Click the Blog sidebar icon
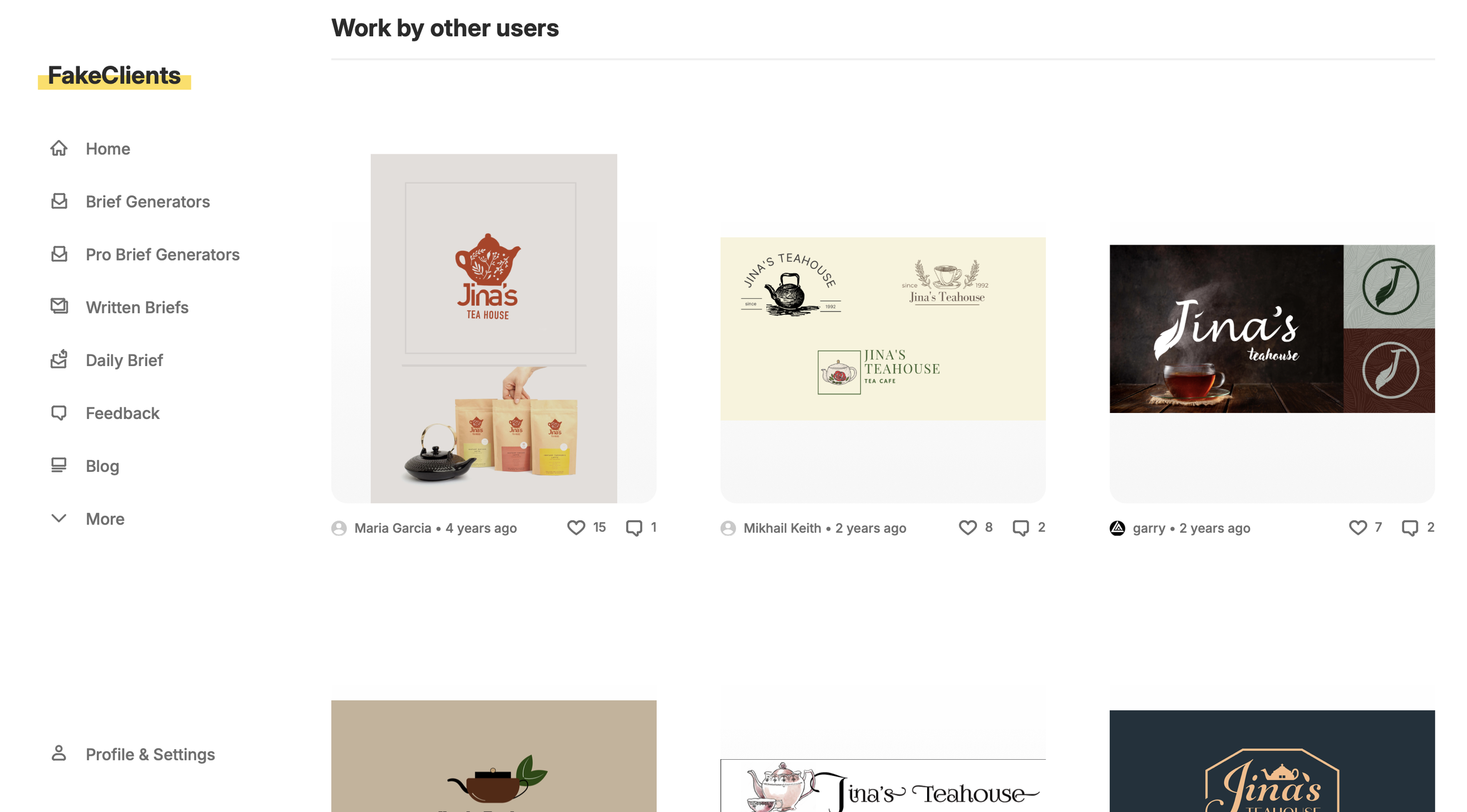Viewport: 1467px width, 812px height. [59, 465]
